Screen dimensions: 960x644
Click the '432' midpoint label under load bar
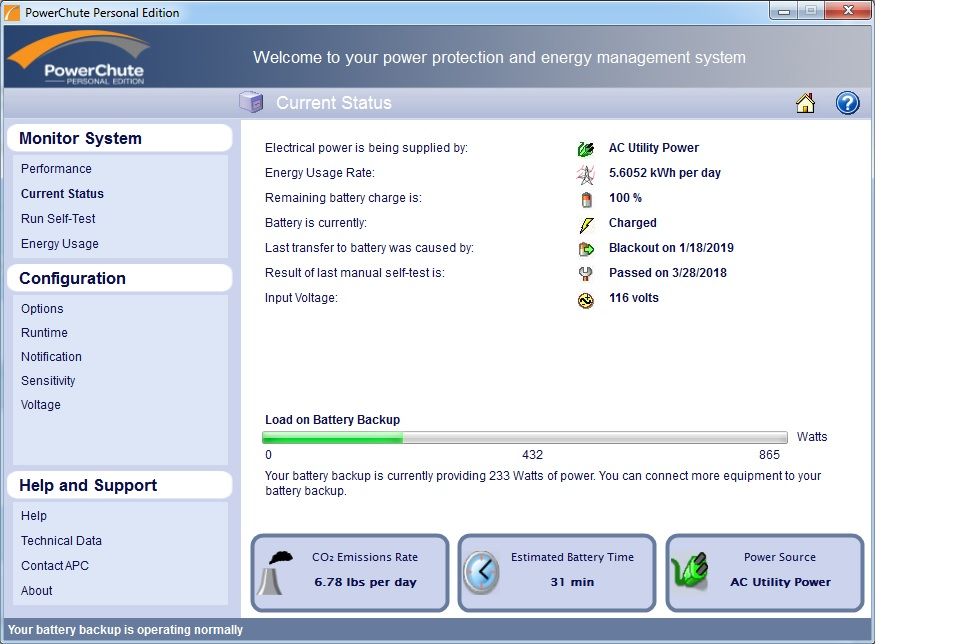(x=532, y=455)
